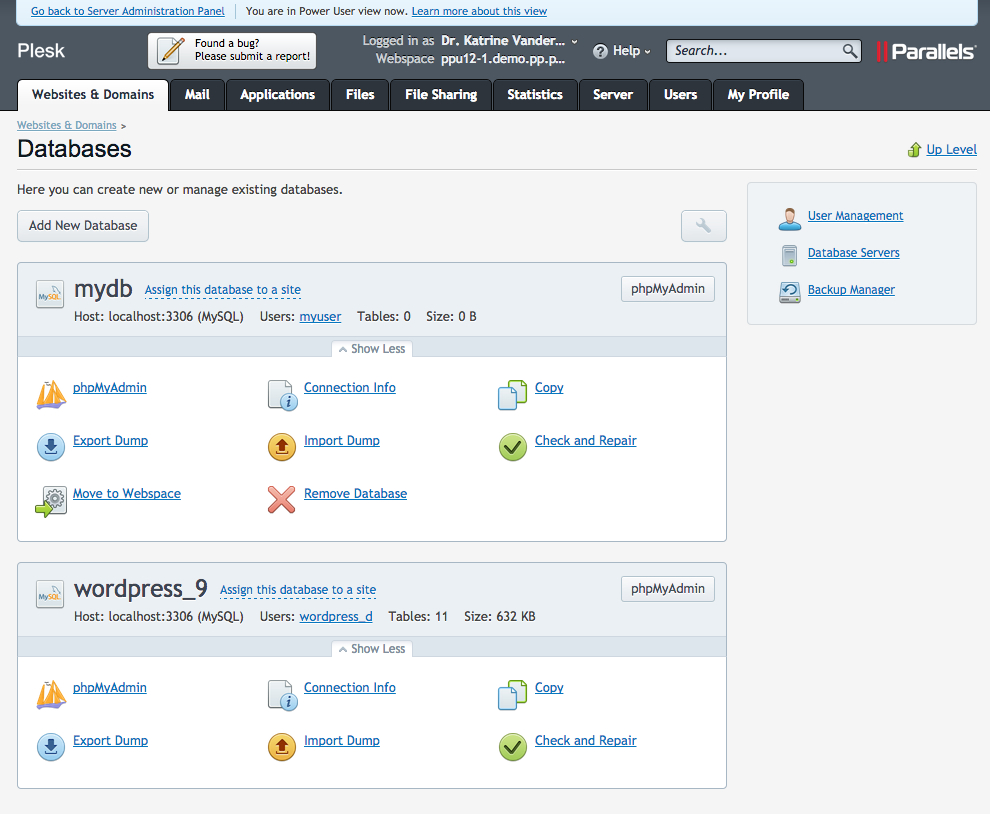Screen dimensions: 990x814
Task: Click the Move to Webspace gear icon
Action: point(51,501)
